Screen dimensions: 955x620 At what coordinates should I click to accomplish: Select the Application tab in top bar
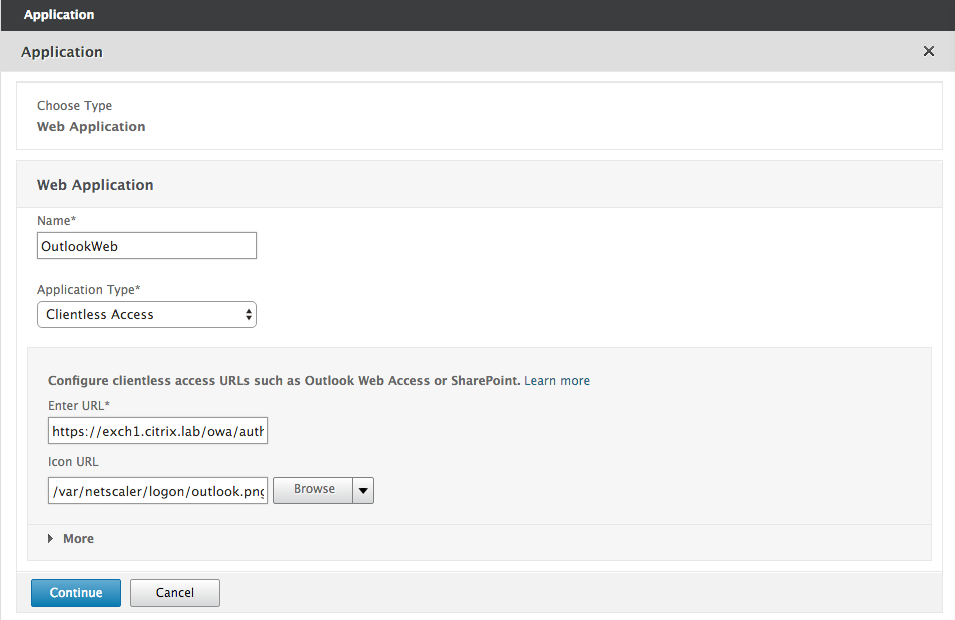[59, 15]
